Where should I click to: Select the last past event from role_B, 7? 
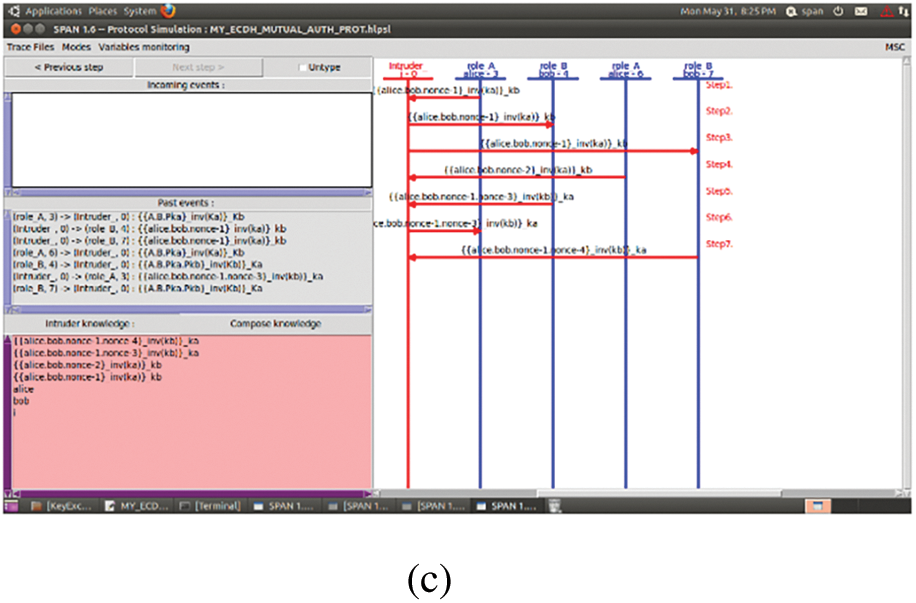pyautogui.click(x=138, y=287)
